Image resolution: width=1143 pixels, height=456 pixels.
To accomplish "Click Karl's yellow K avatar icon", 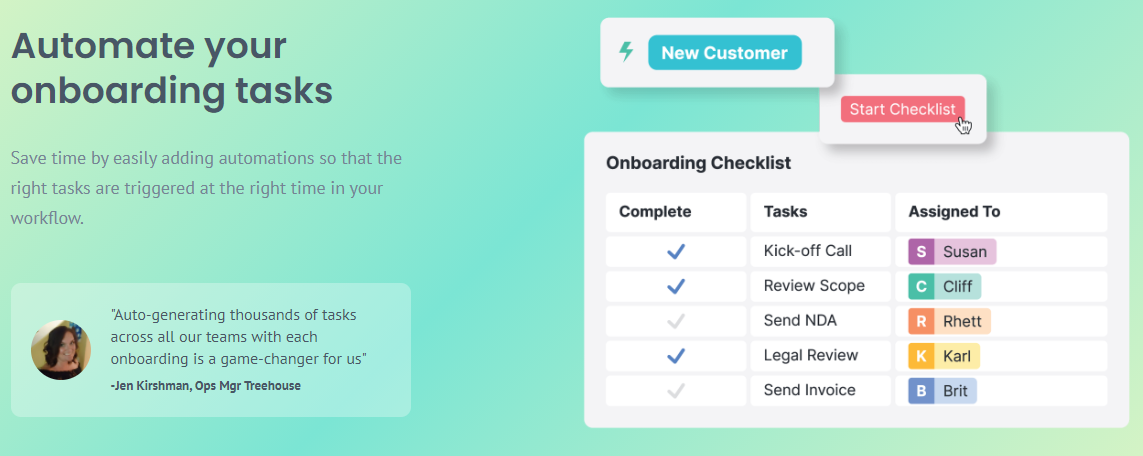I will click(921, 356).
